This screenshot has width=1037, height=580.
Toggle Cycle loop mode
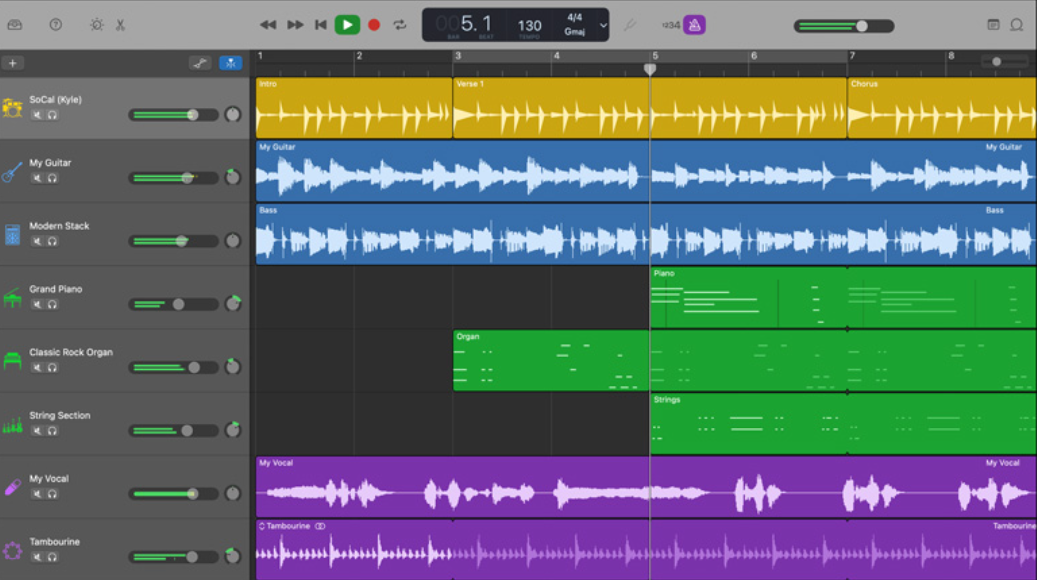click(399, 25)
